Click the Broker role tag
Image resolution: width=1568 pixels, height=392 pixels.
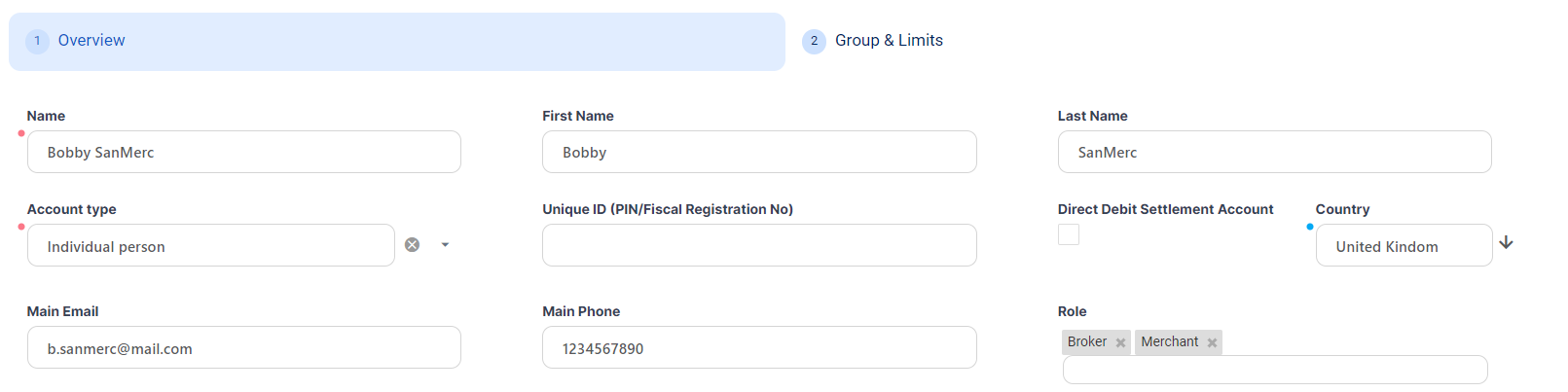click(x=1086, y=342)
